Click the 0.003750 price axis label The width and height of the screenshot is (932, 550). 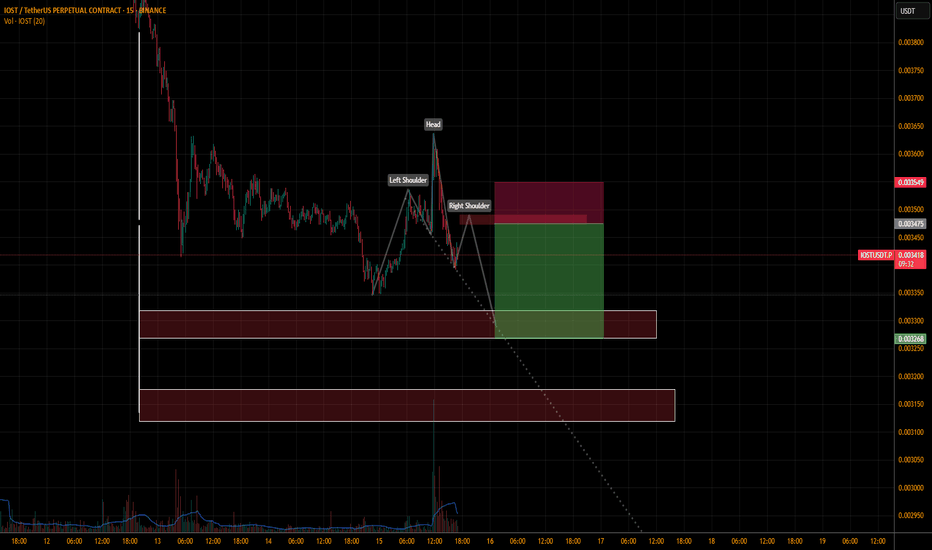911,71
